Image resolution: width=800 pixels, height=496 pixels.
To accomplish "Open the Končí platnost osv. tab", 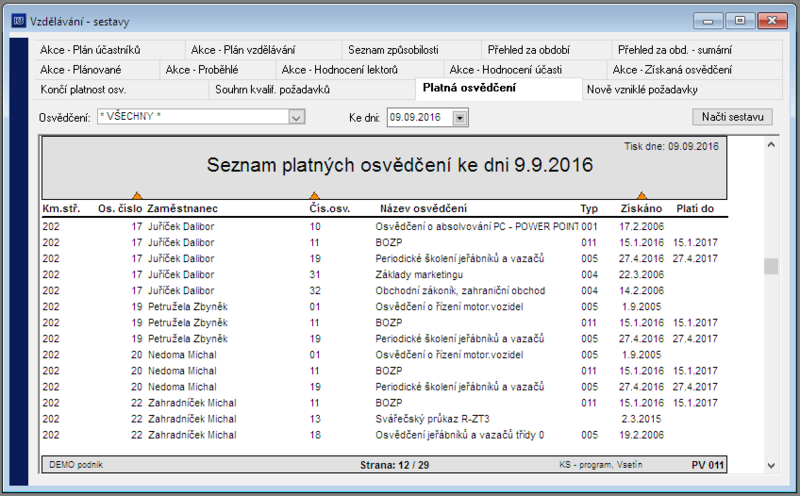I will coord(122,90).
